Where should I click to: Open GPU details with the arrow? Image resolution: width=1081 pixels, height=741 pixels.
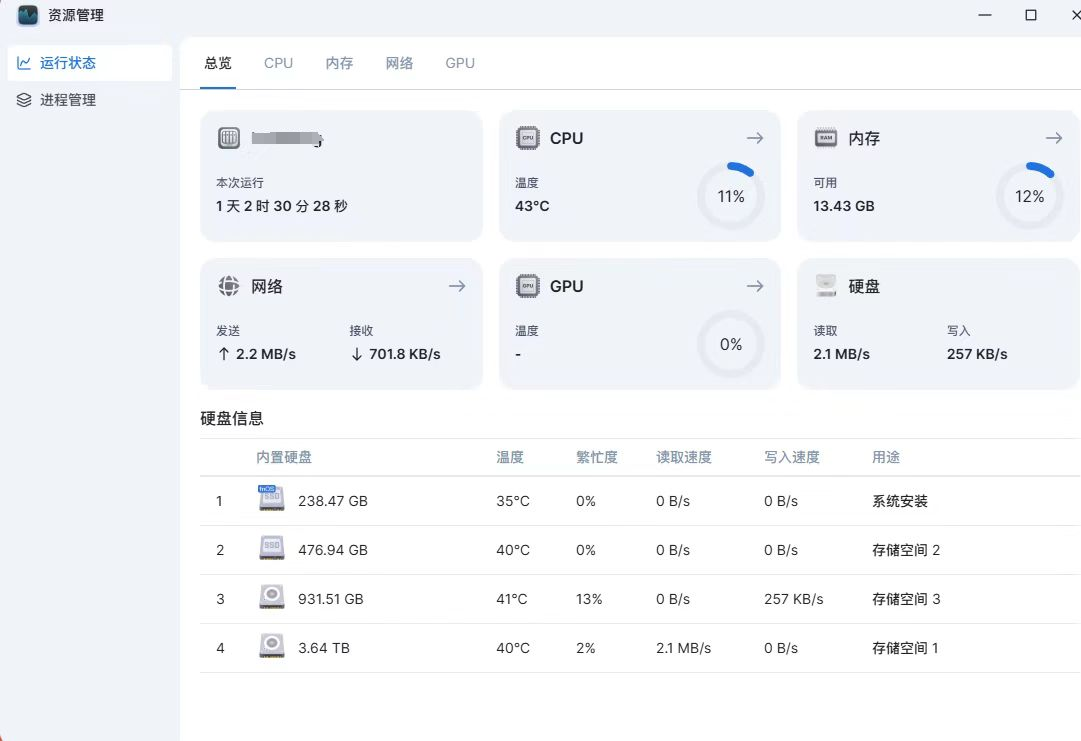coord(755,286)
